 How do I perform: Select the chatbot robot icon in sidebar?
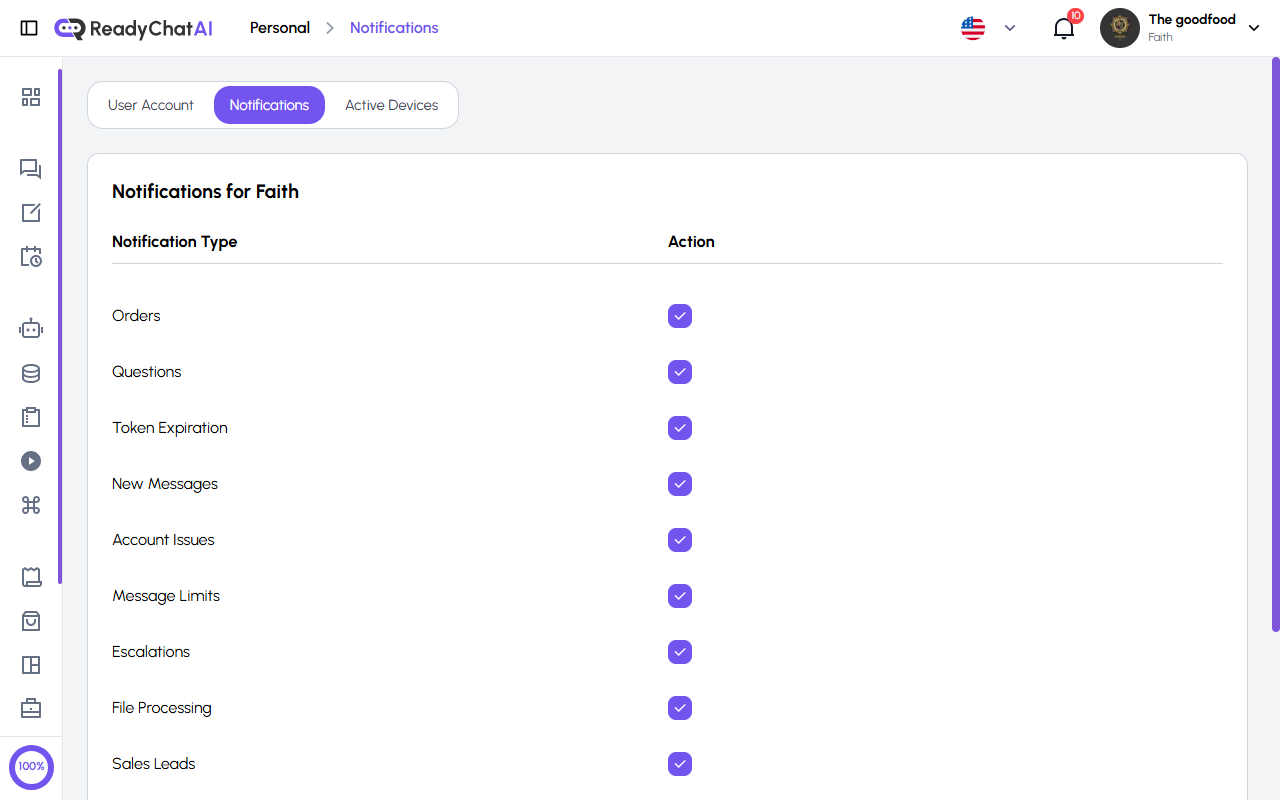click(31, 328)
